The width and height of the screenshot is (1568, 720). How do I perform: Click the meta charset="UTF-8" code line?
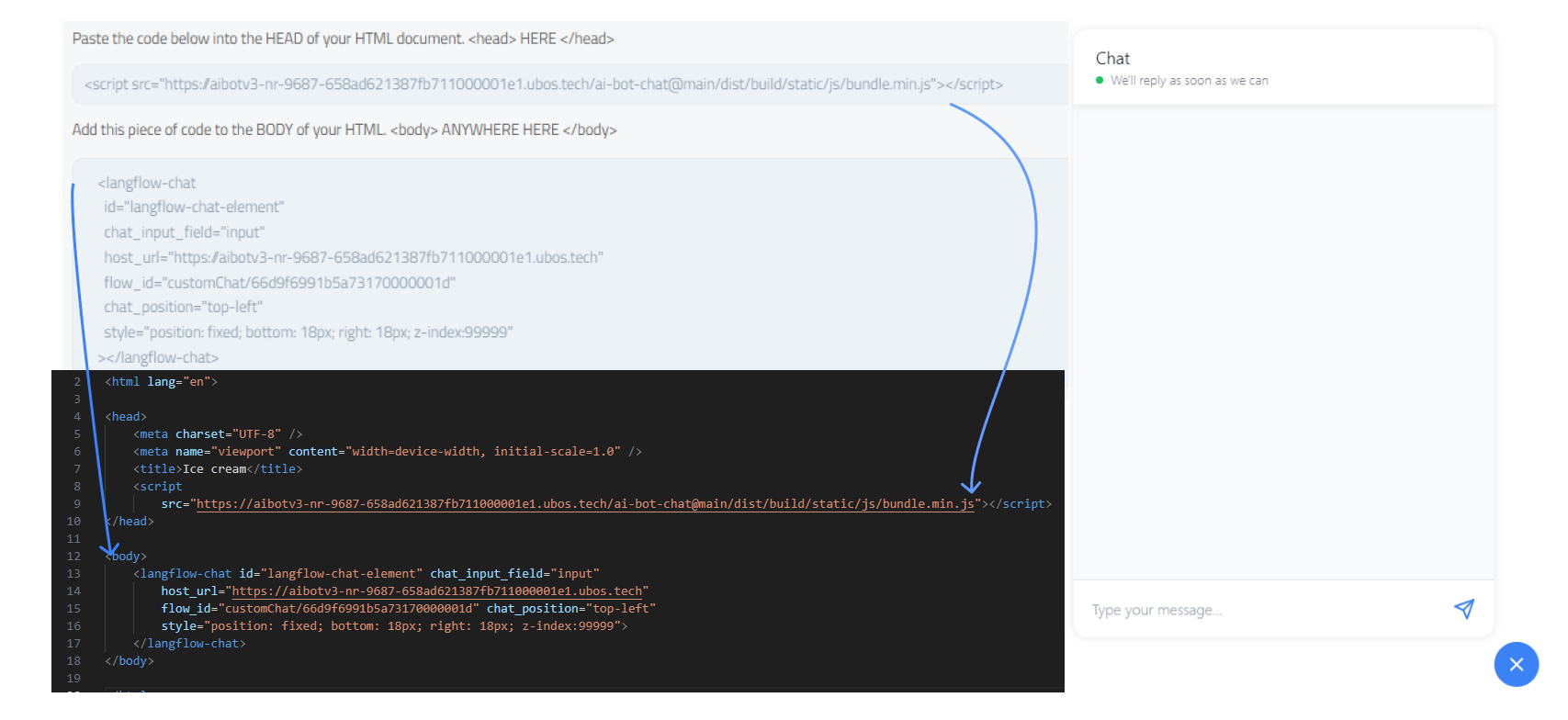point(218,434)
